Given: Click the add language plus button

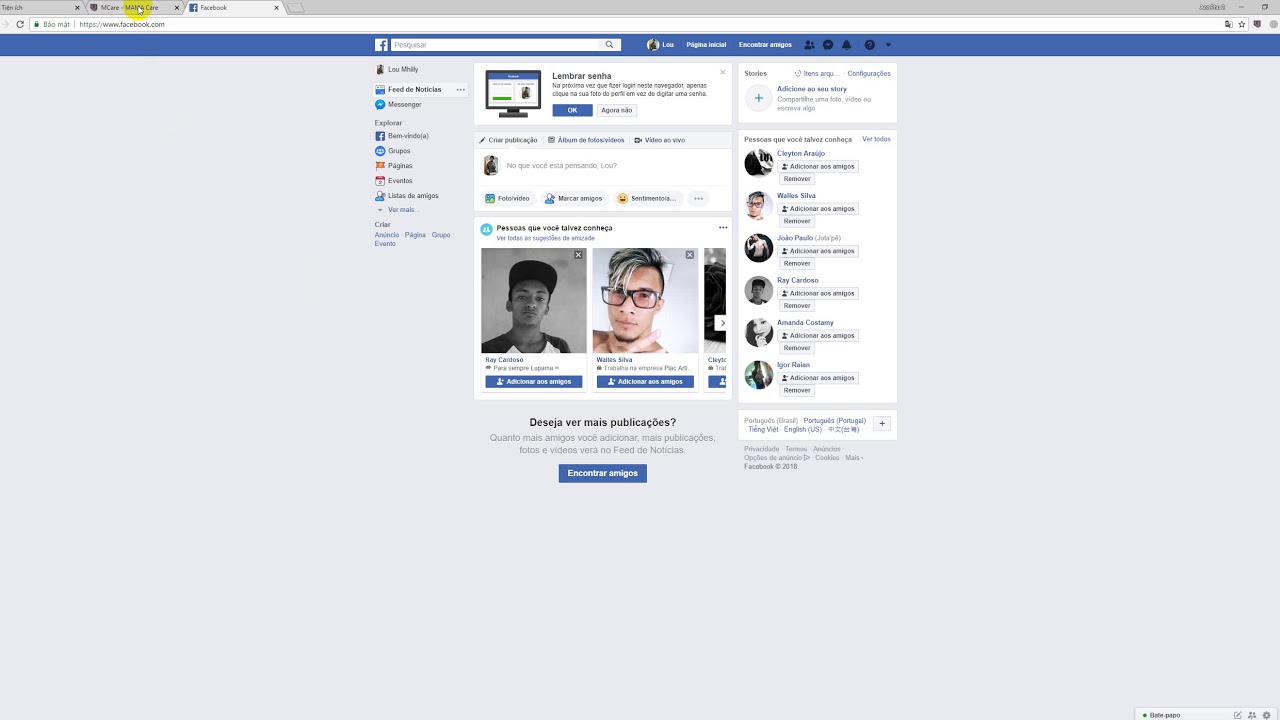Looking at the screenshot, I should [882, 424].
